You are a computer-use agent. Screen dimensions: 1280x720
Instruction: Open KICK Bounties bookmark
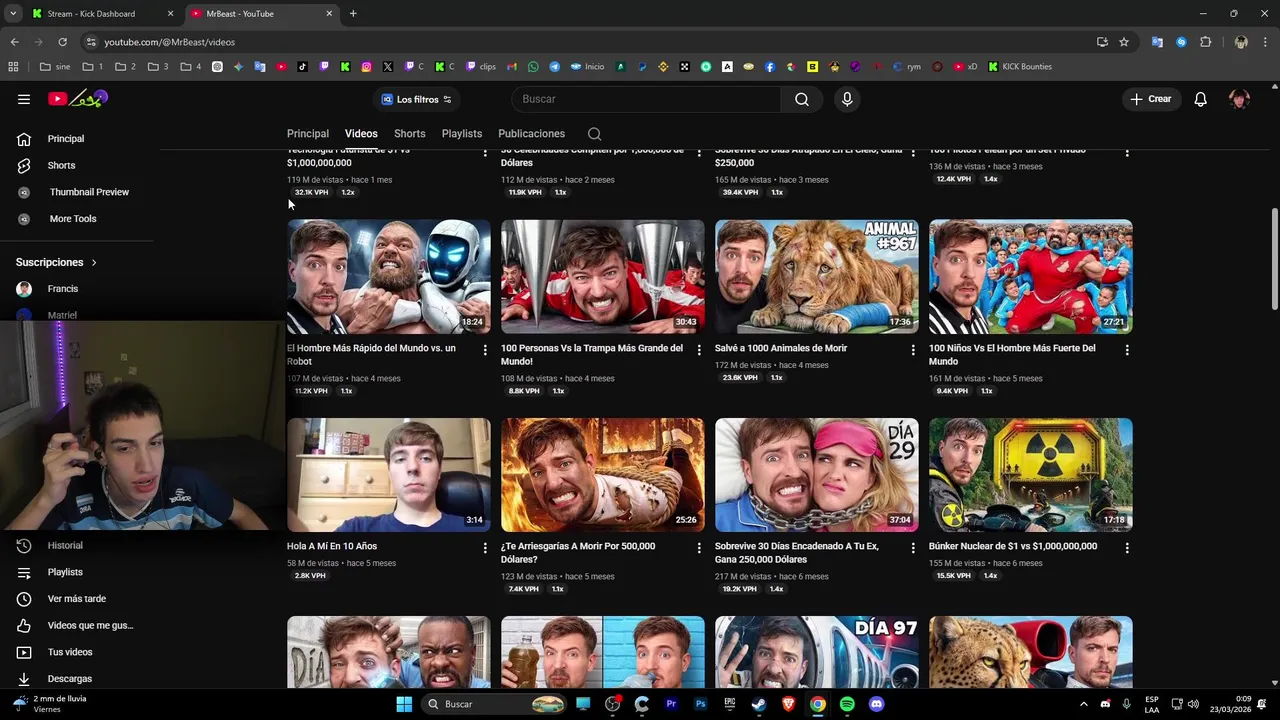click(1020, 67)
